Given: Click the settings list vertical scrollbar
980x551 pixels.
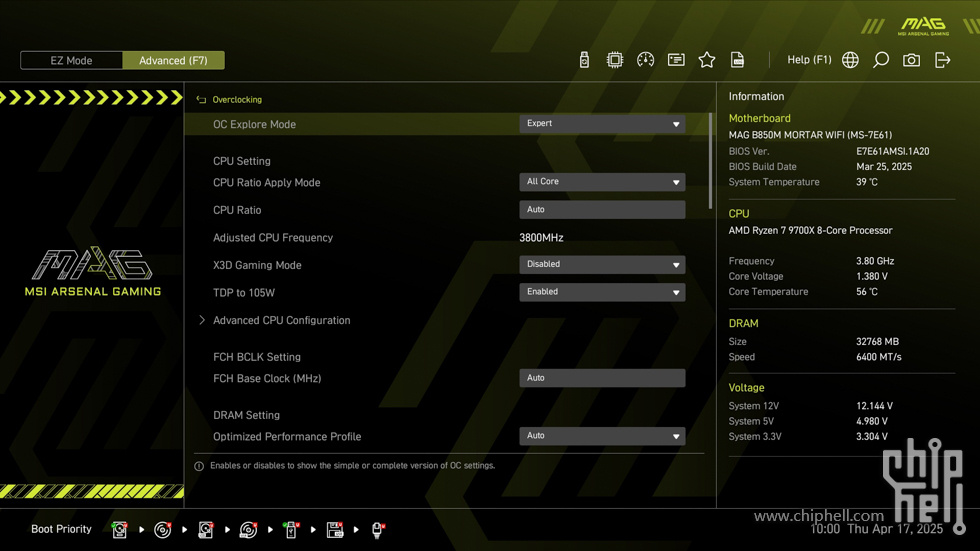Looking at the screenshot, I should coord(710,161).
